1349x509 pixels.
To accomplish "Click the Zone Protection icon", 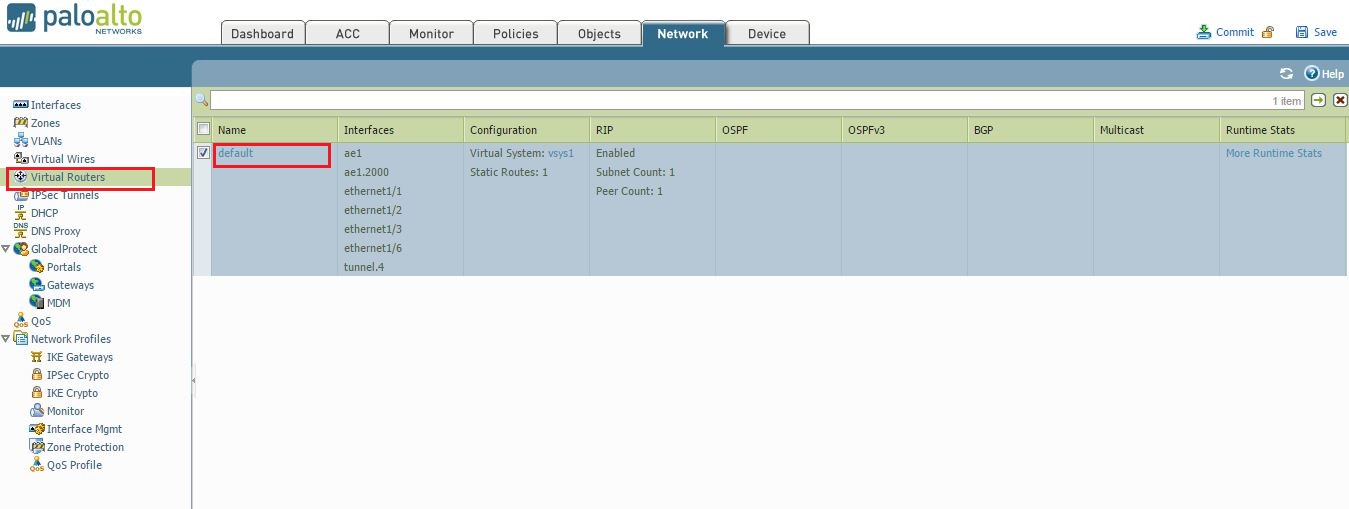I will (x=37, y=447).
